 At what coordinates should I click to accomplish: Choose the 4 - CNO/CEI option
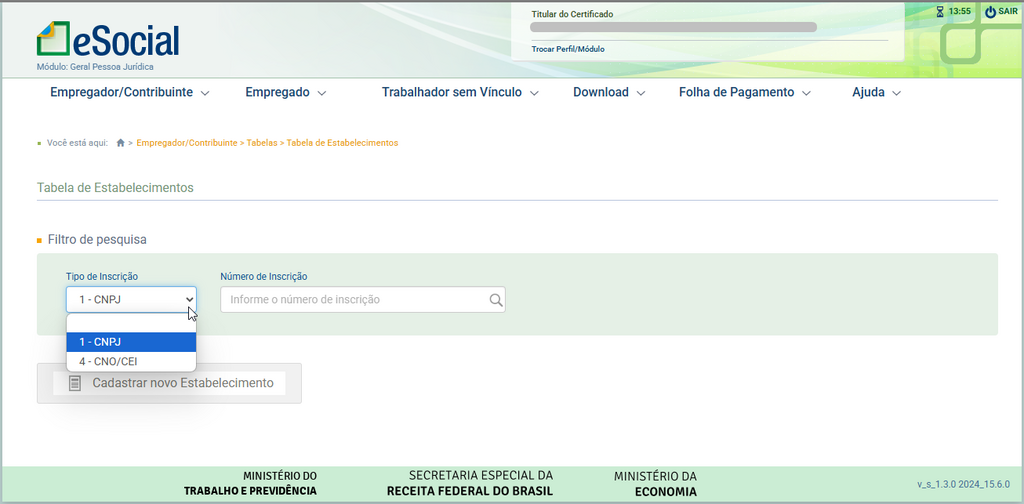pos(131,361)
